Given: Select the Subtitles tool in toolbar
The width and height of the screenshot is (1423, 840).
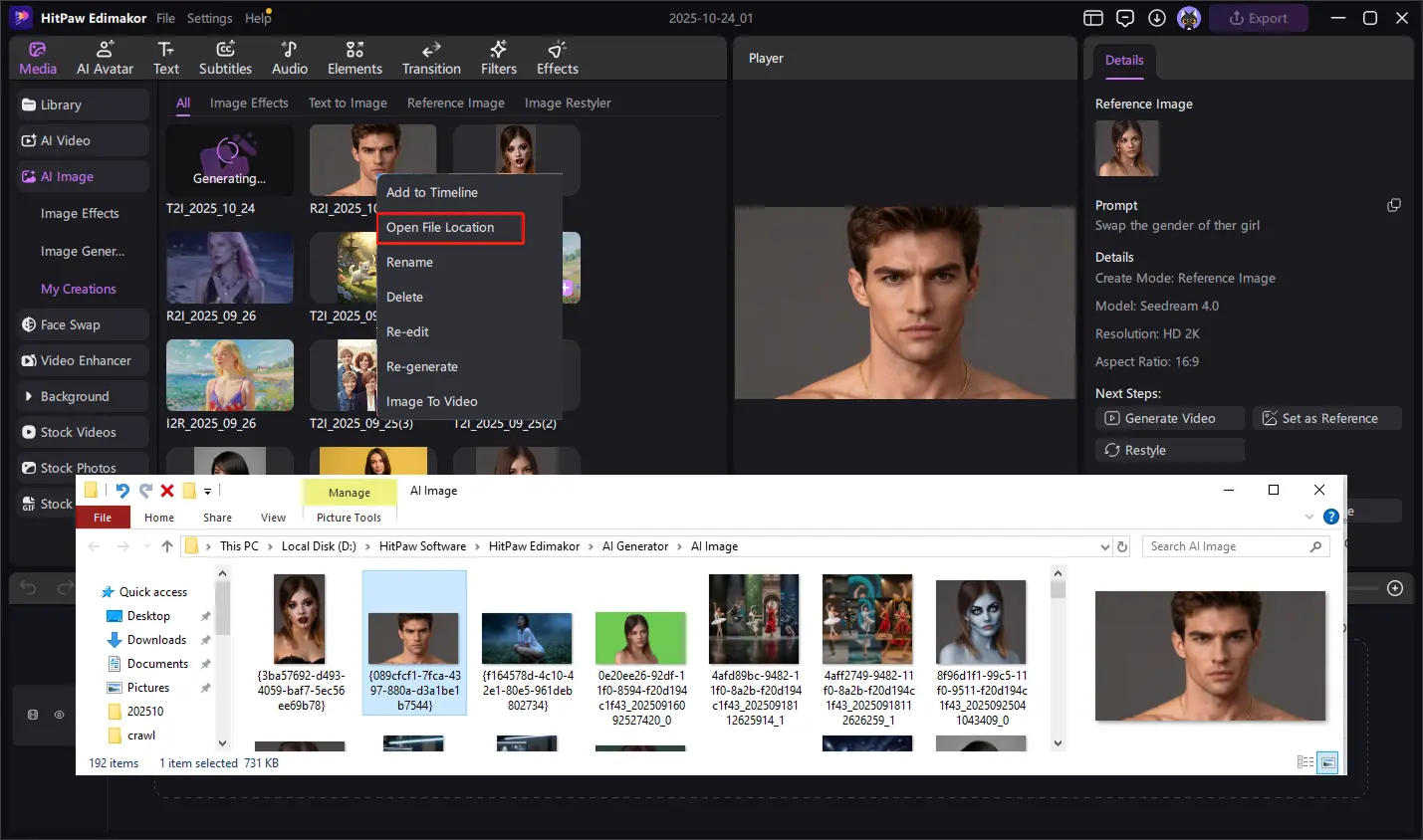Looking at the screenshot, I should (225, 58).
